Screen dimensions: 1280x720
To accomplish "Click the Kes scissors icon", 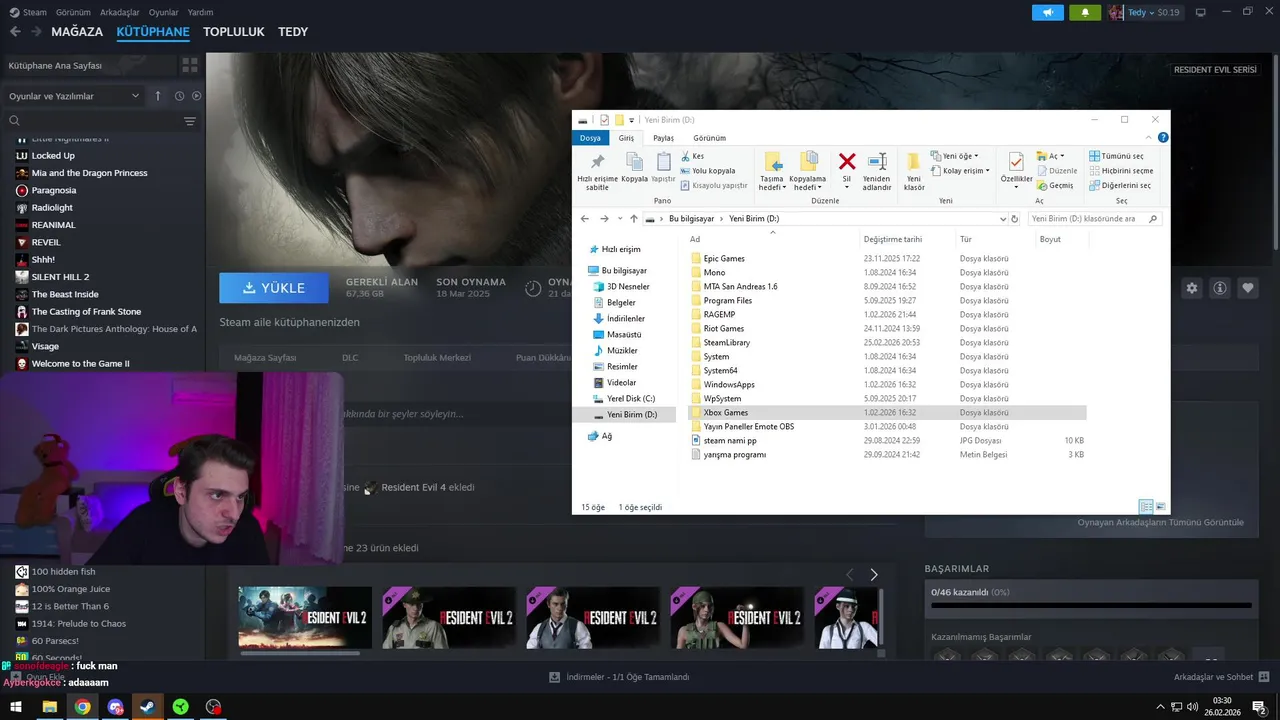I will [685, 156].
